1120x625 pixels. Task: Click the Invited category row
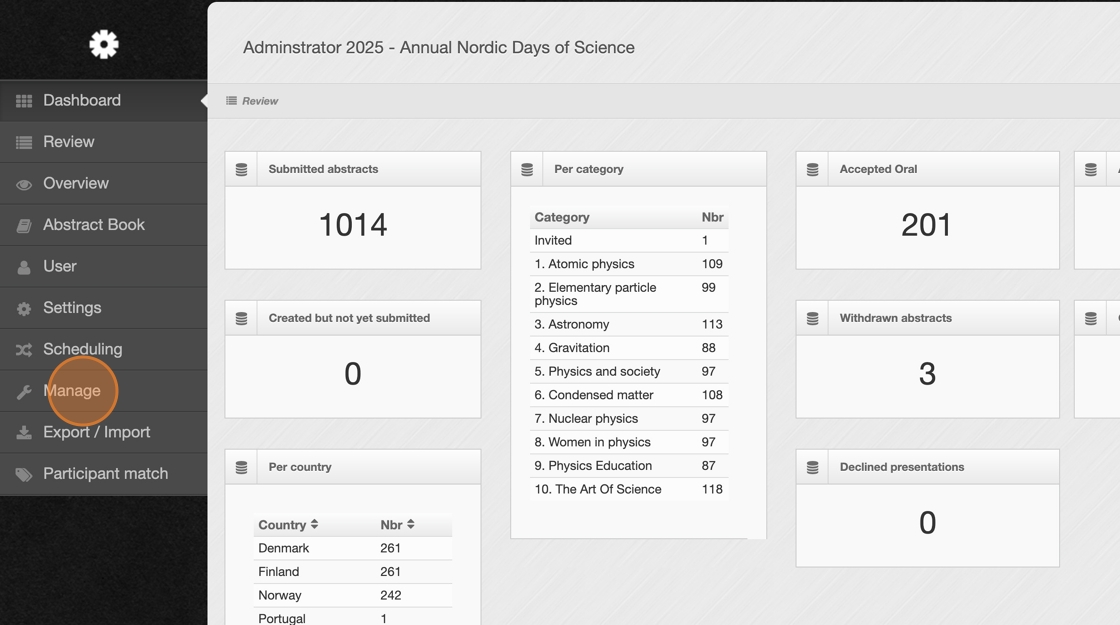[629, 241]
